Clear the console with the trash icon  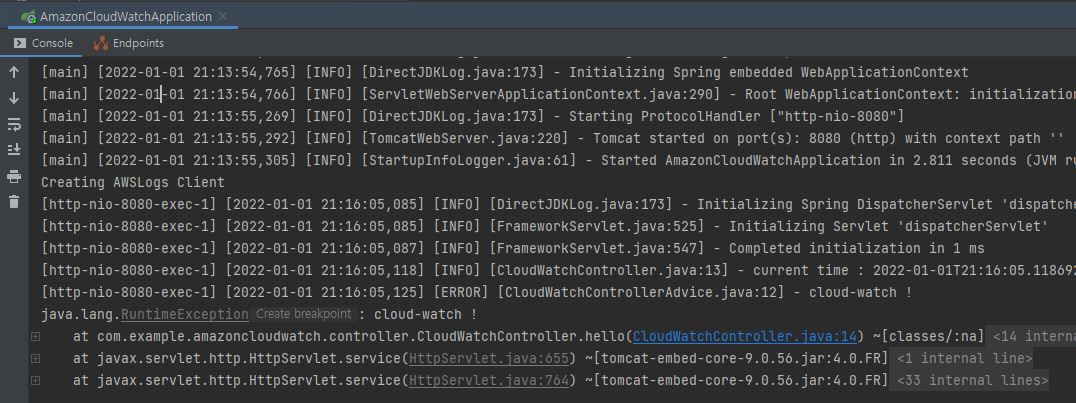(14, 202)
